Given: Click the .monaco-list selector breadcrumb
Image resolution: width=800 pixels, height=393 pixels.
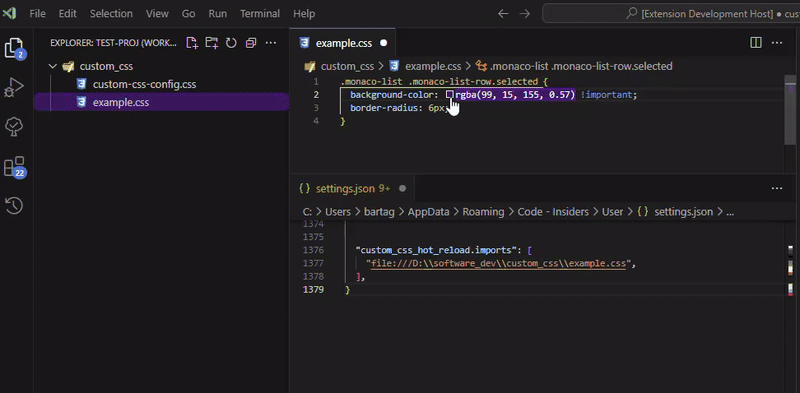Looking at the screenshot, I should 581,66.
